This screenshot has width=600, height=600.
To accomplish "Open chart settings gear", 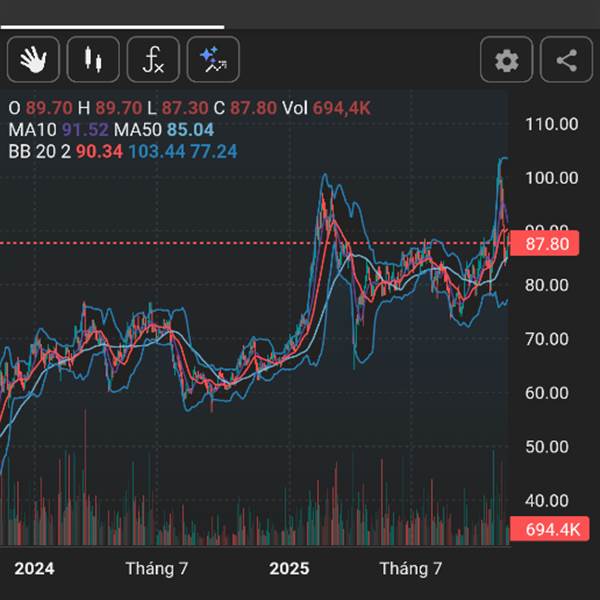I will pyautogui.click(x=507, y=59).
